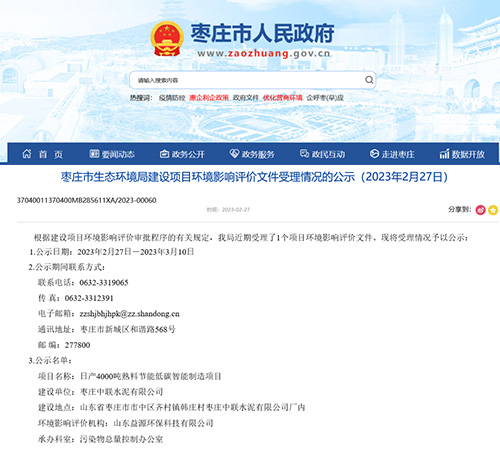Click the 优化营商环境 hot search link
Screen dimensions: 500x454
283,98
